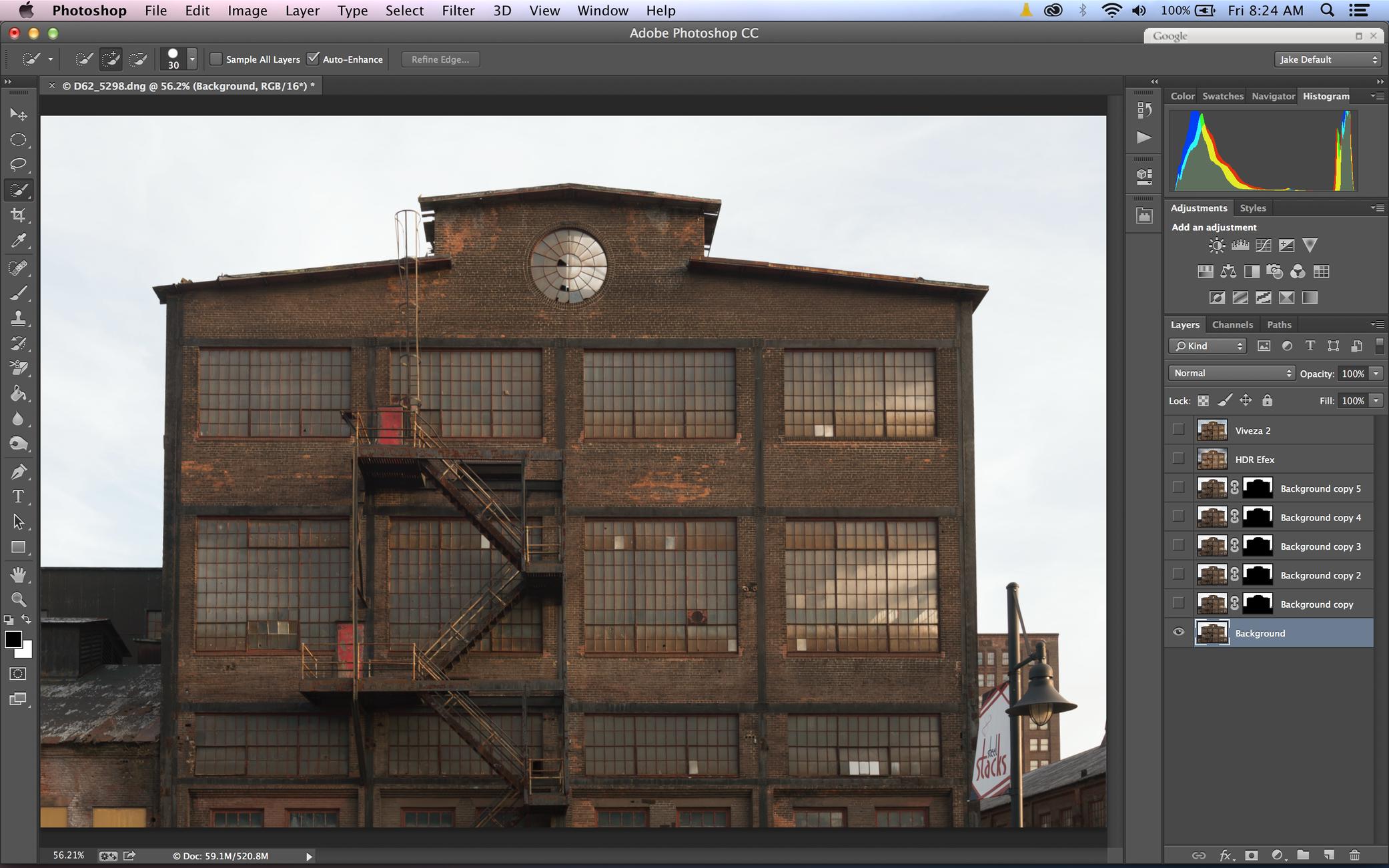Enable Sample All Layers checkbox

[x=216, y=59]
